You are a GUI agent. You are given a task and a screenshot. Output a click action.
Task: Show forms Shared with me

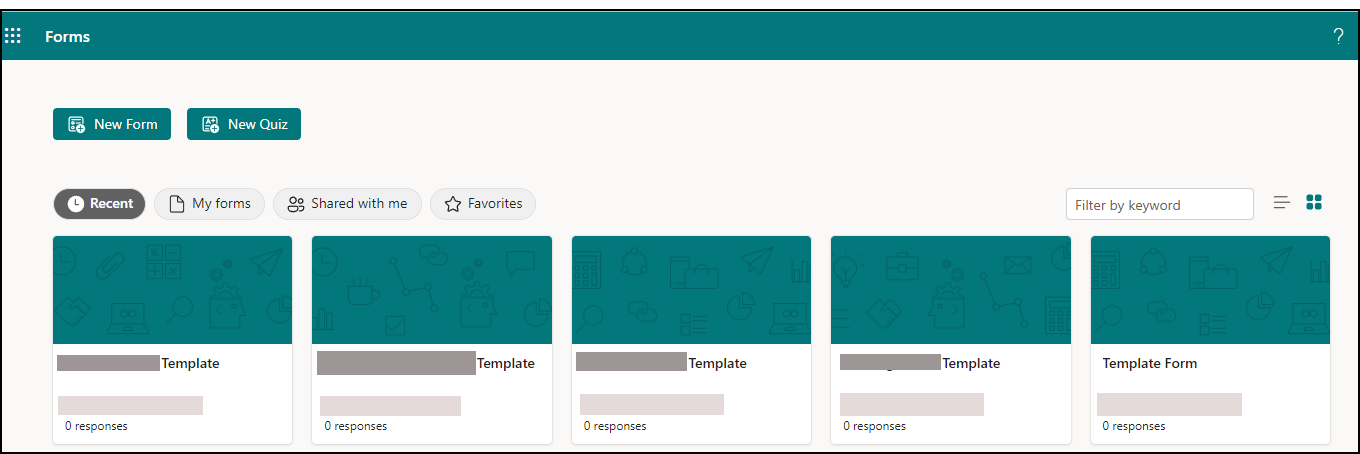(347, 204)
